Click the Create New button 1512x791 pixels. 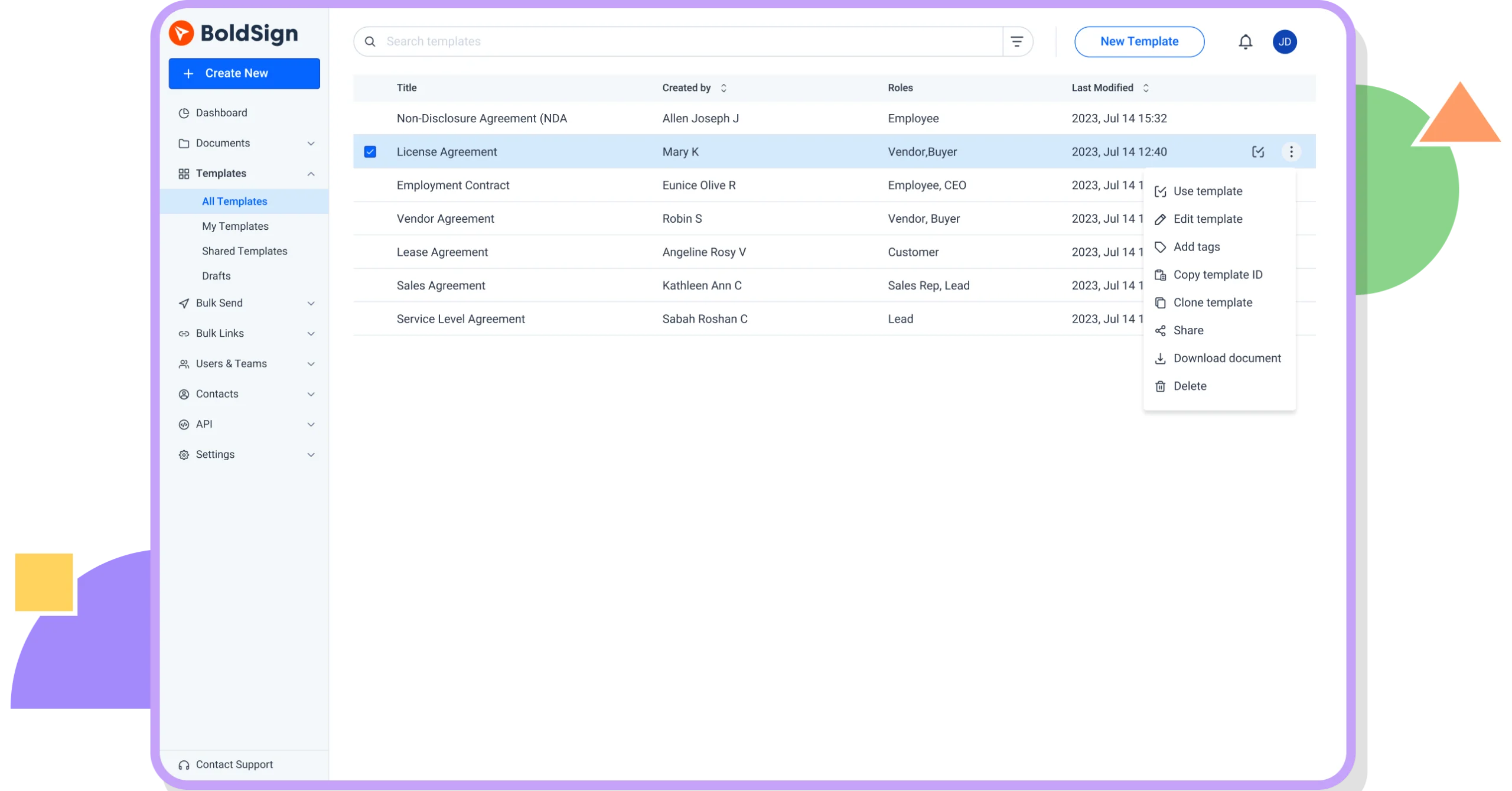tap(244, 73)
